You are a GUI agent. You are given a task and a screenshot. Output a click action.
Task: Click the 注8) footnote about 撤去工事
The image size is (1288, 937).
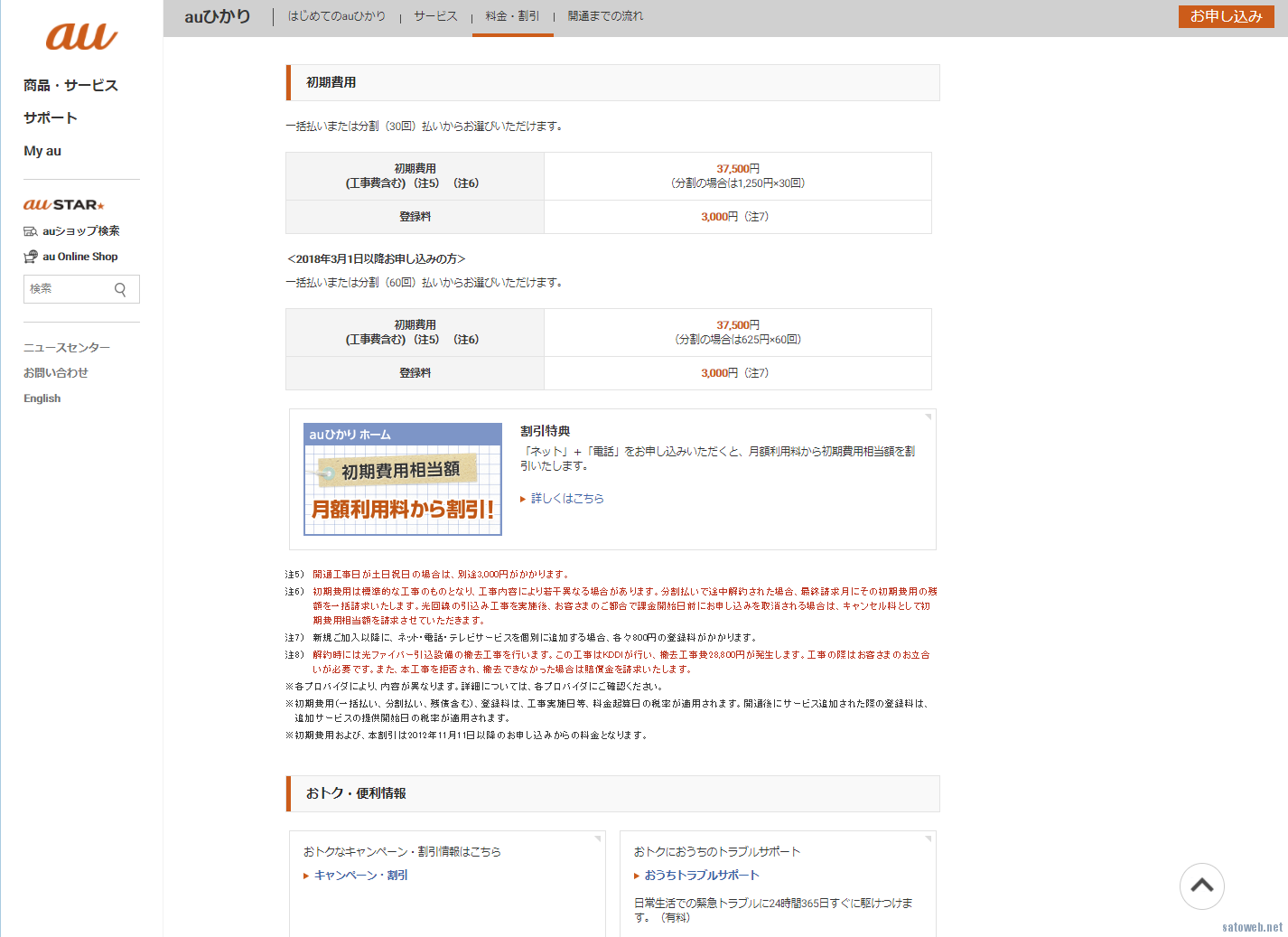tap(608, 662)
